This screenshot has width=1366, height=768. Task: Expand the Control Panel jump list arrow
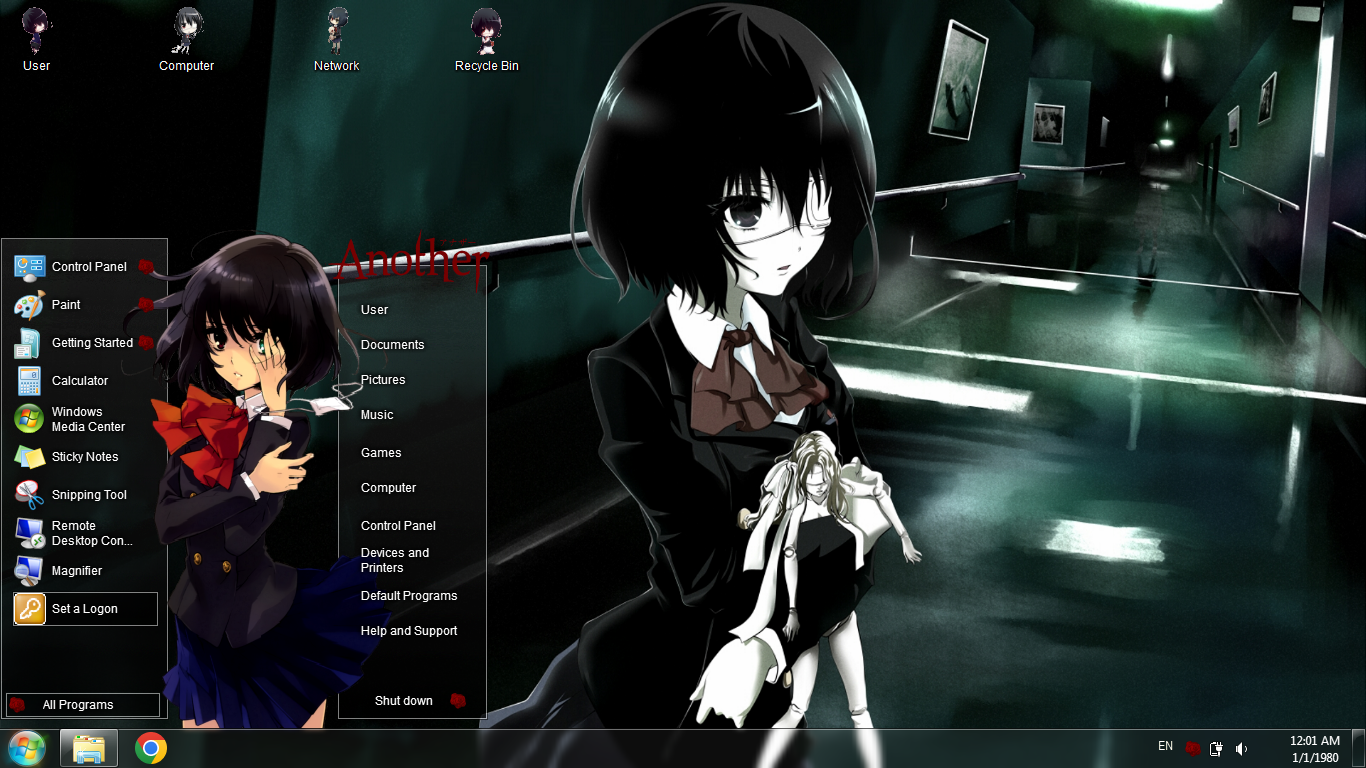coord(146,267)
